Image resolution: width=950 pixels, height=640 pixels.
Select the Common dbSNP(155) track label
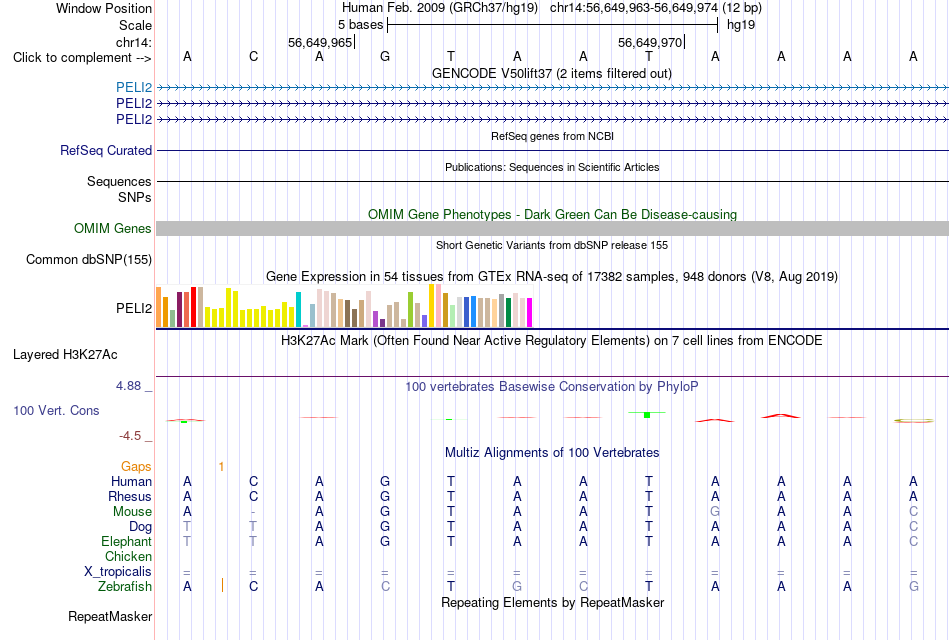pos(89,259)
